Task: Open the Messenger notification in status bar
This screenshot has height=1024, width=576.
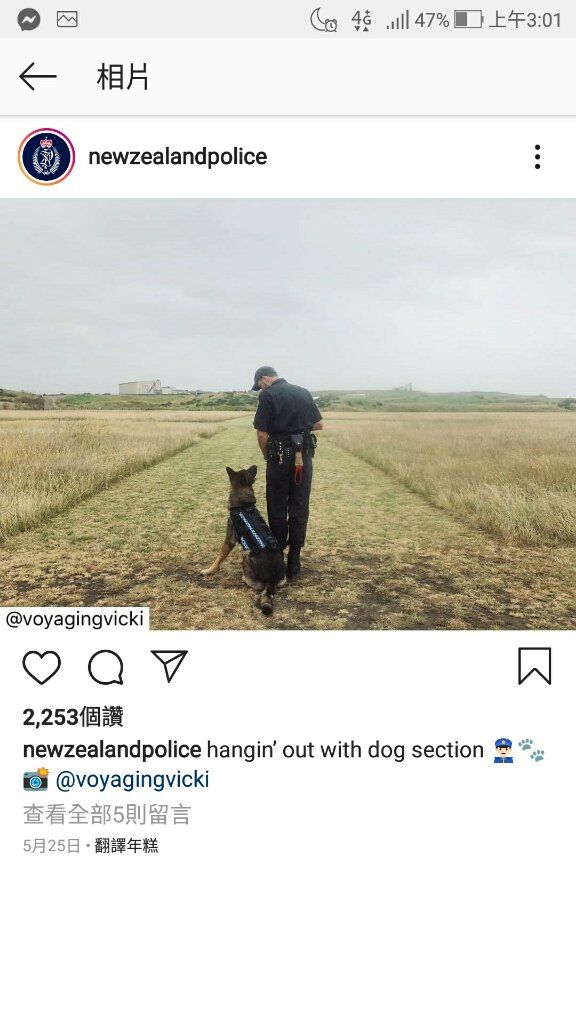Action: click(x=29, y=20)
